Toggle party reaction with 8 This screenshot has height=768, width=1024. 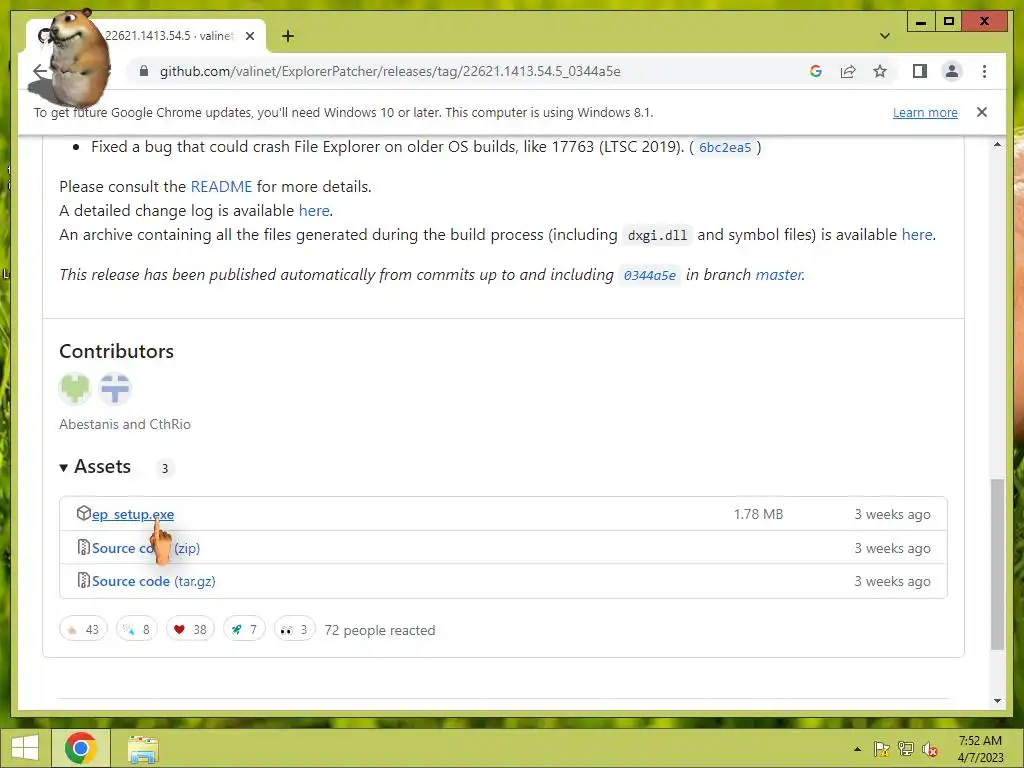136,630
